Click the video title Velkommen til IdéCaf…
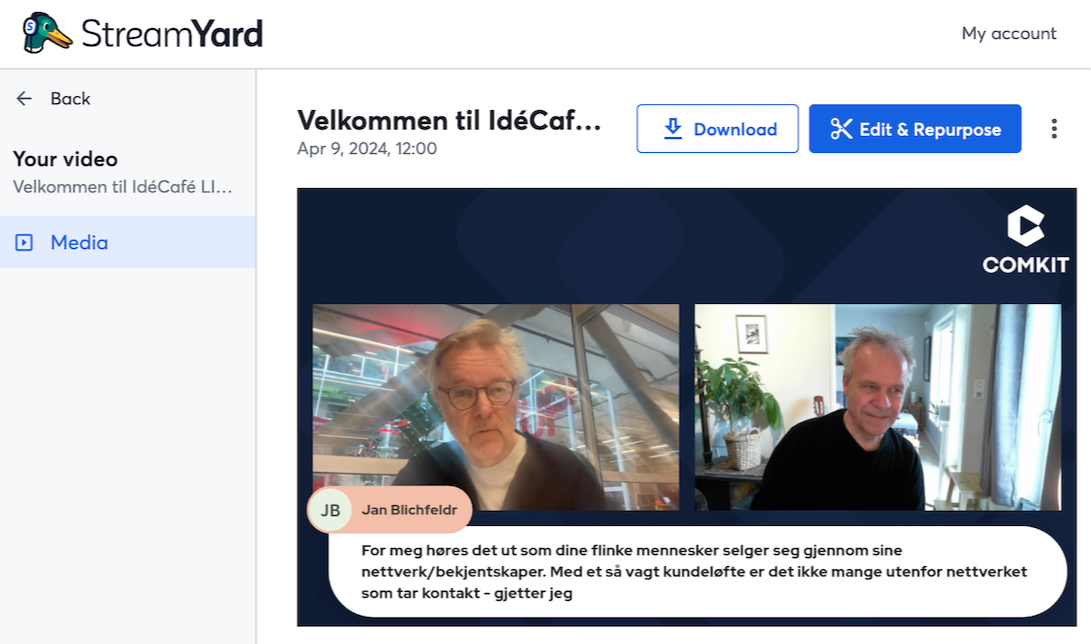 point(449,120)
